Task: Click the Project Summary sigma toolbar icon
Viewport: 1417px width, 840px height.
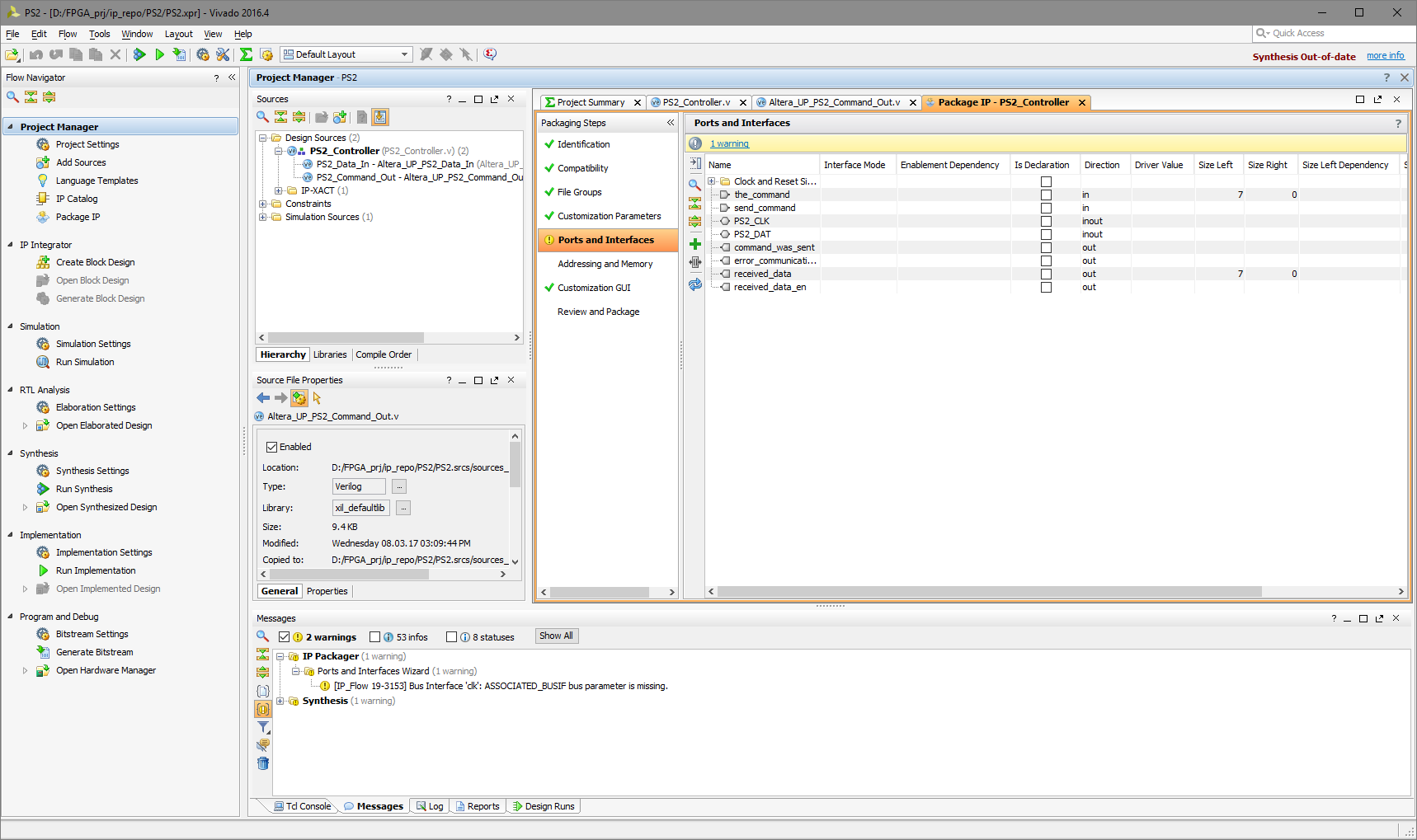Action: [246, 54]
